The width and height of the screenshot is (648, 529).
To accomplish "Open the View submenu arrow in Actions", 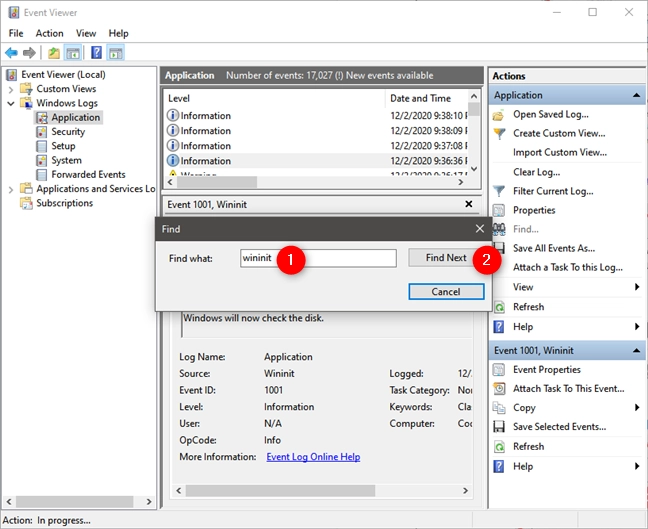I will click(637, 287).
